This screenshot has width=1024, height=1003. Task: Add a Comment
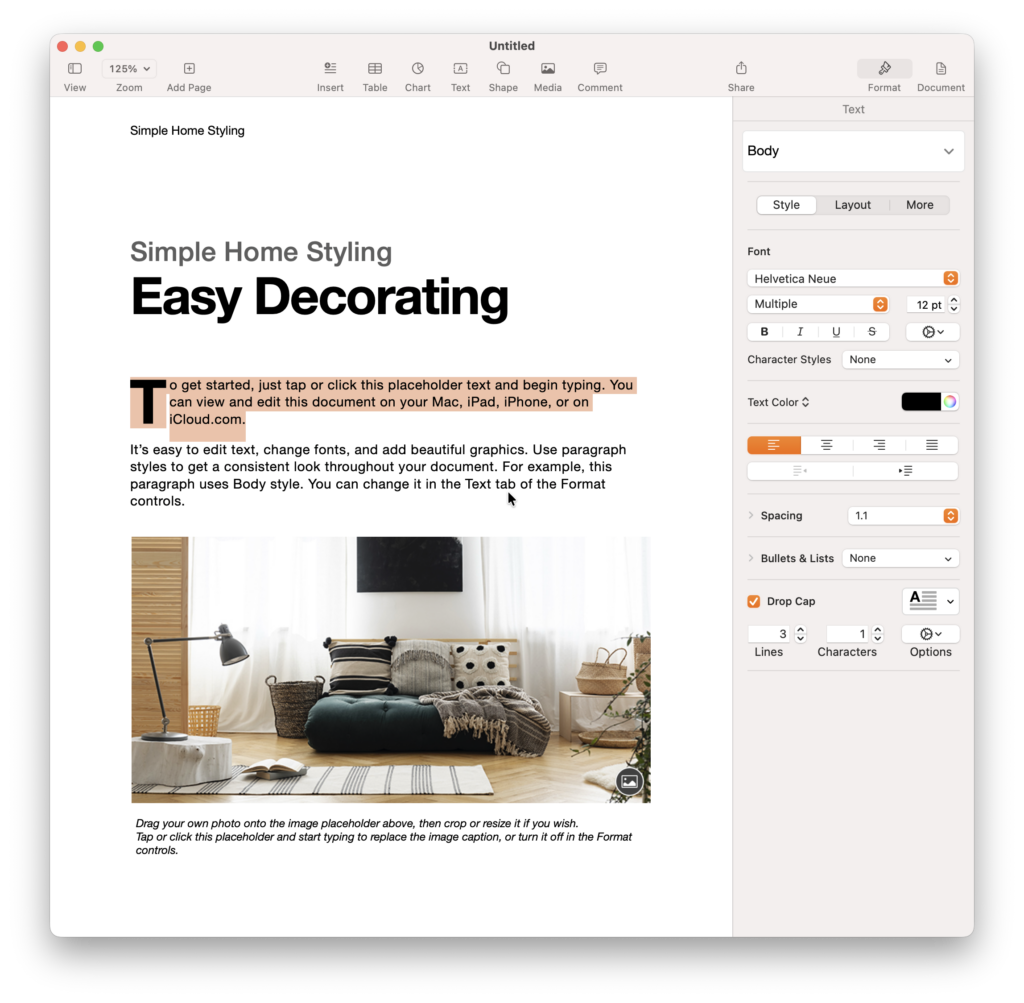coord(599,70)
